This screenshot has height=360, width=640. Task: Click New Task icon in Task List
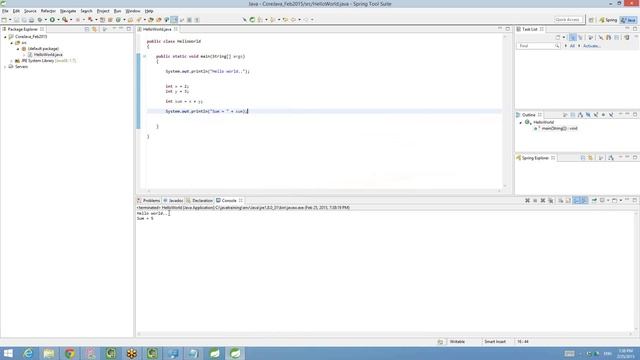point(558,37)
